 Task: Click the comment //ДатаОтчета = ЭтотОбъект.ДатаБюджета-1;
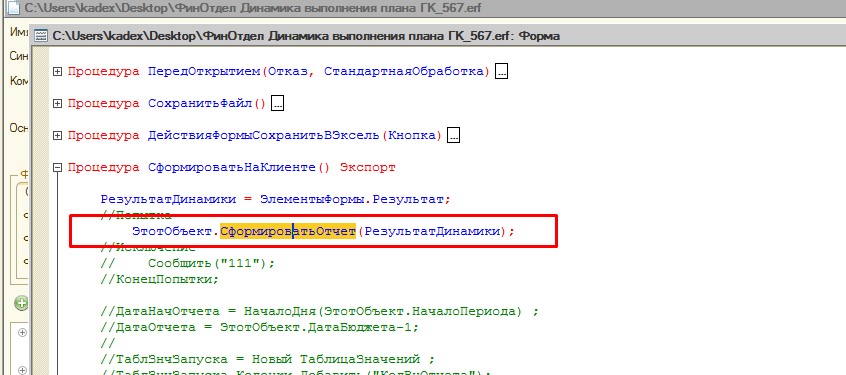[x=260, y=328]
